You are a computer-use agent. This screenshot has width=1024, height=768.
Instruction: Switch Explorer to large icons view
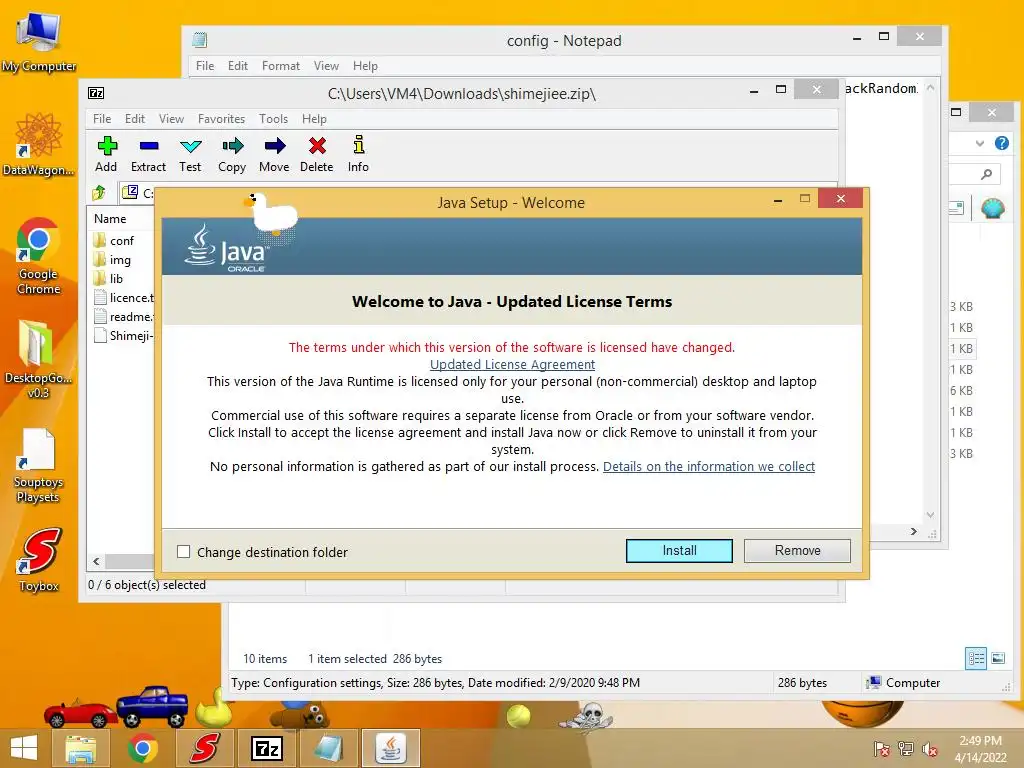click(998, 658)
